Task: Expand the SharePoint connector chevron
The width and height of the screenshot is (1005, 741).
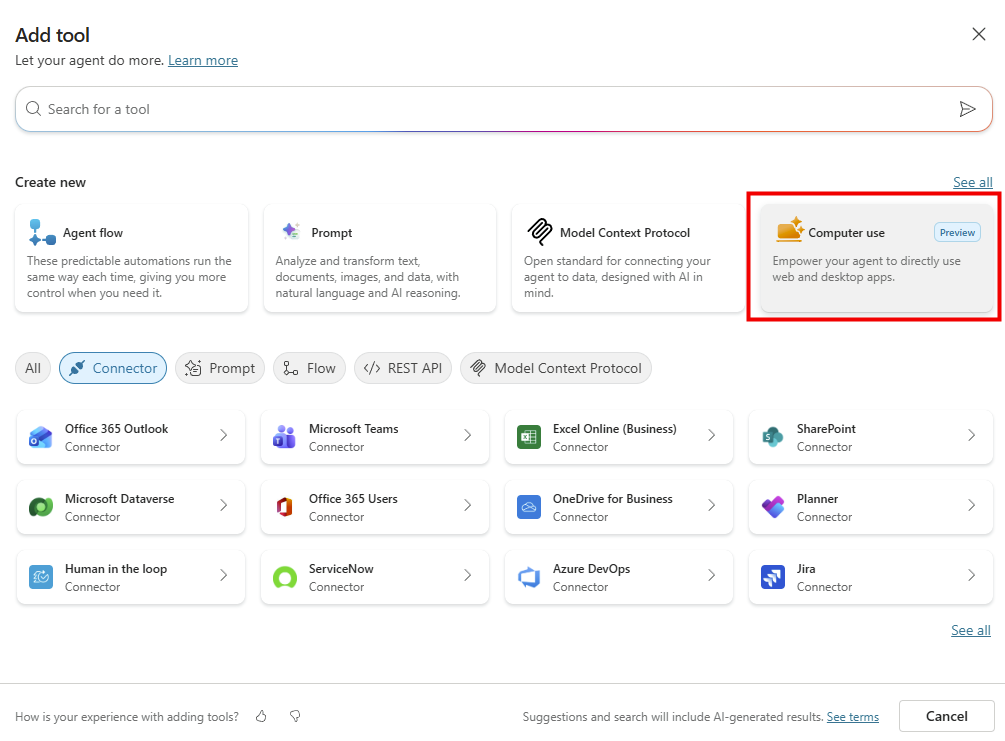Action: click(971, 436)
